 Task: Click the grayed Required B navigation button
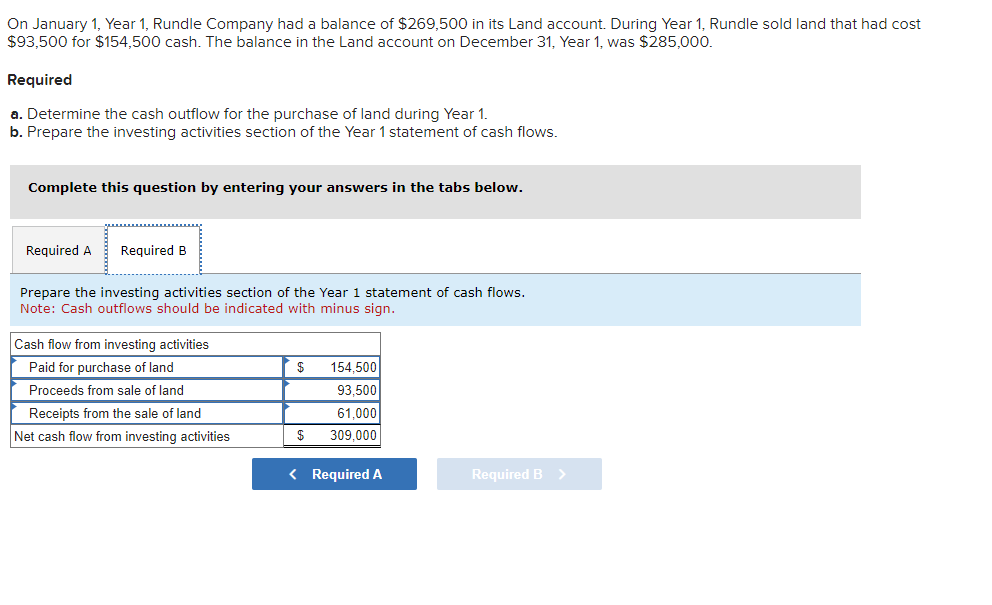[x=519, y=474]
